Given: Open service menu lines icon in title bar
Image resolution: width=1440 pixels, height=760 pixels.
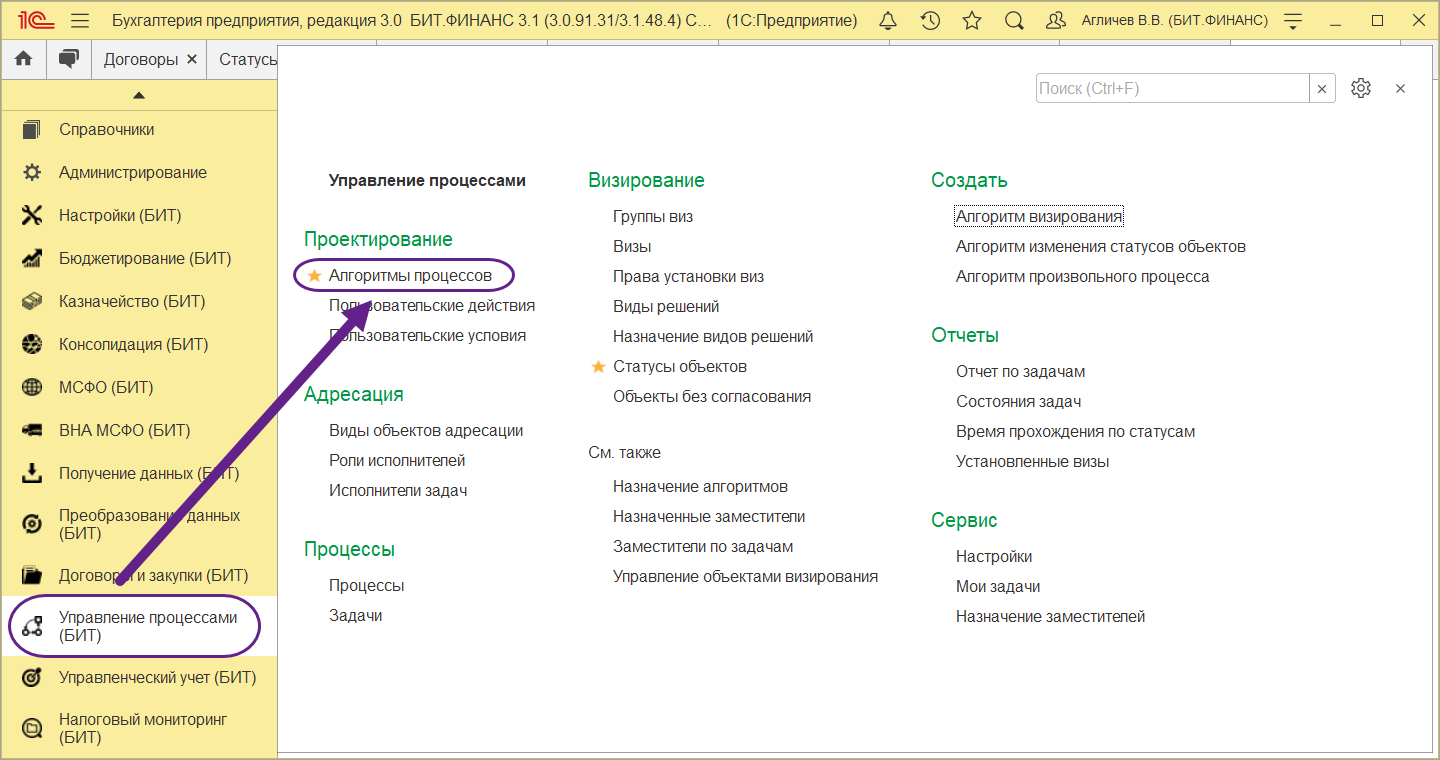Looking at the screenshot, I should [x=1293, y=20].
